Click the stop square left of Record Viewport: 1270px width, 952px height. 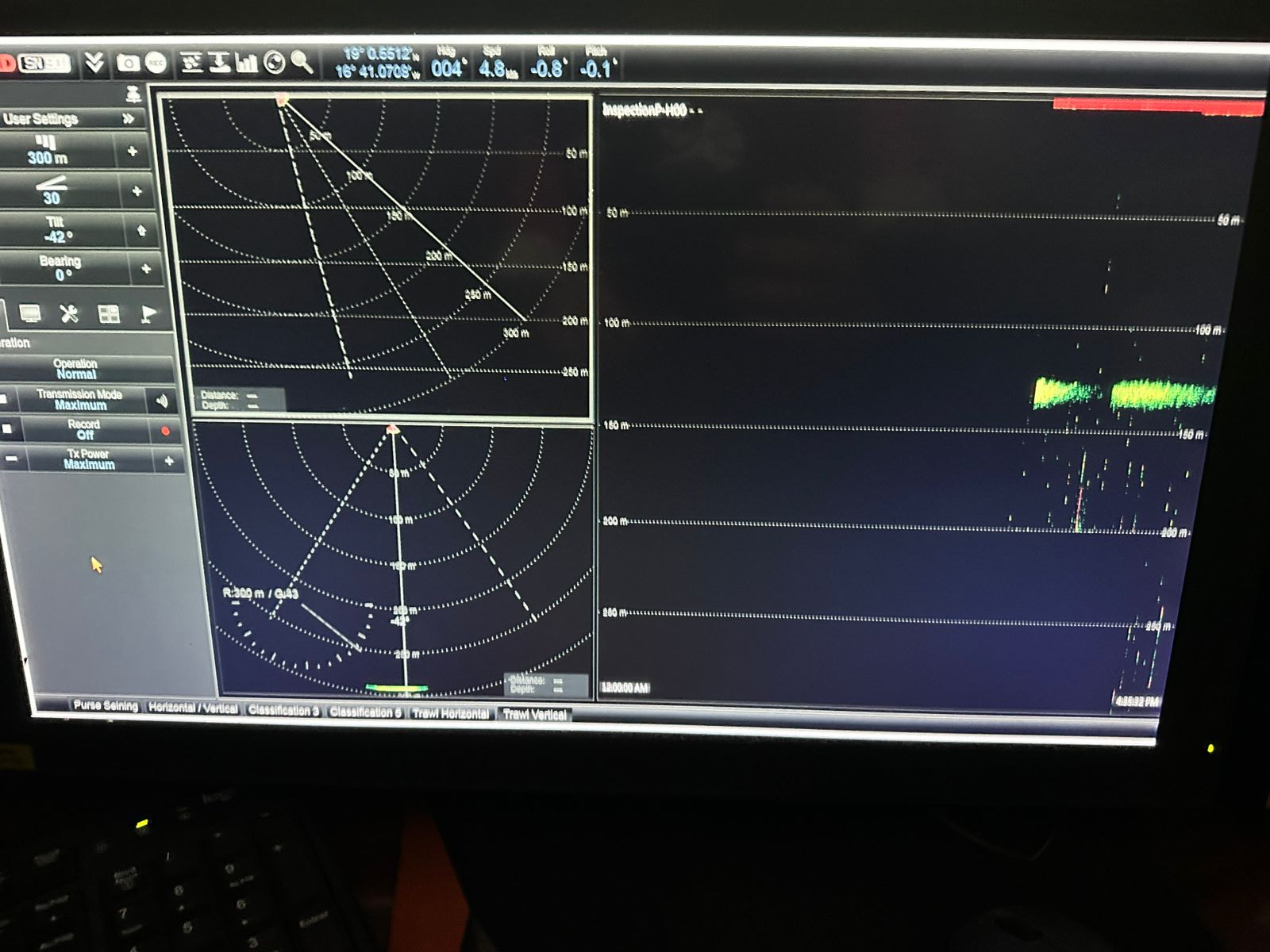click(7, 429)
